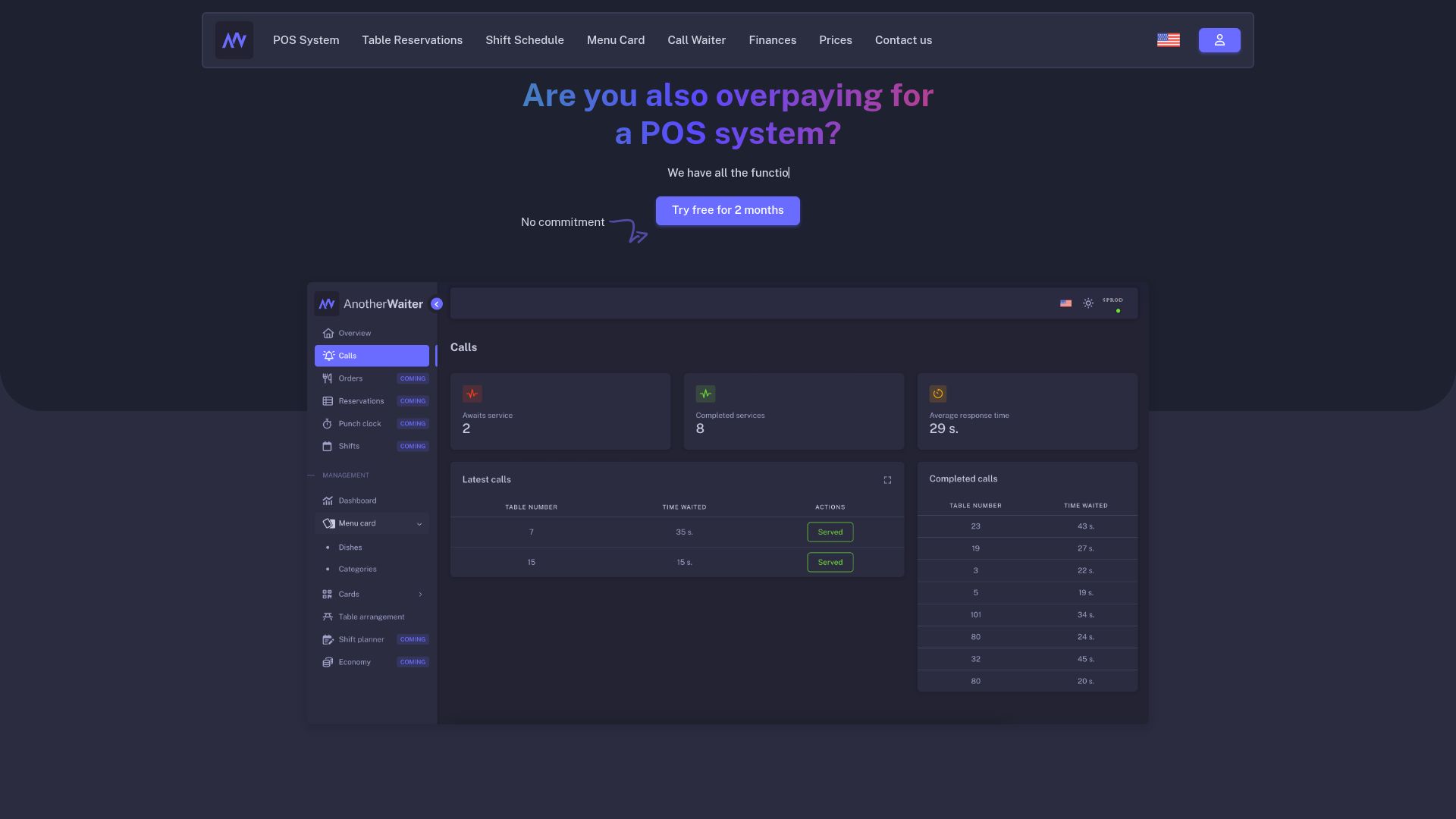Click the Table arrangement sidebar icon
The image size is (1456, 819).
[328, 617]
